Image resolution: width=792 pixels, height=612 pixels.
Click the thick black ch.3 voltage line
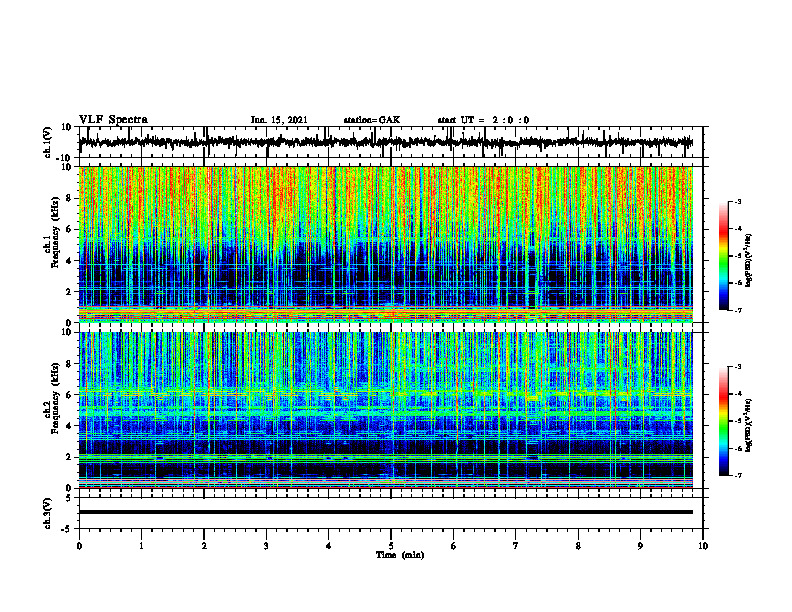pos(385,512)
